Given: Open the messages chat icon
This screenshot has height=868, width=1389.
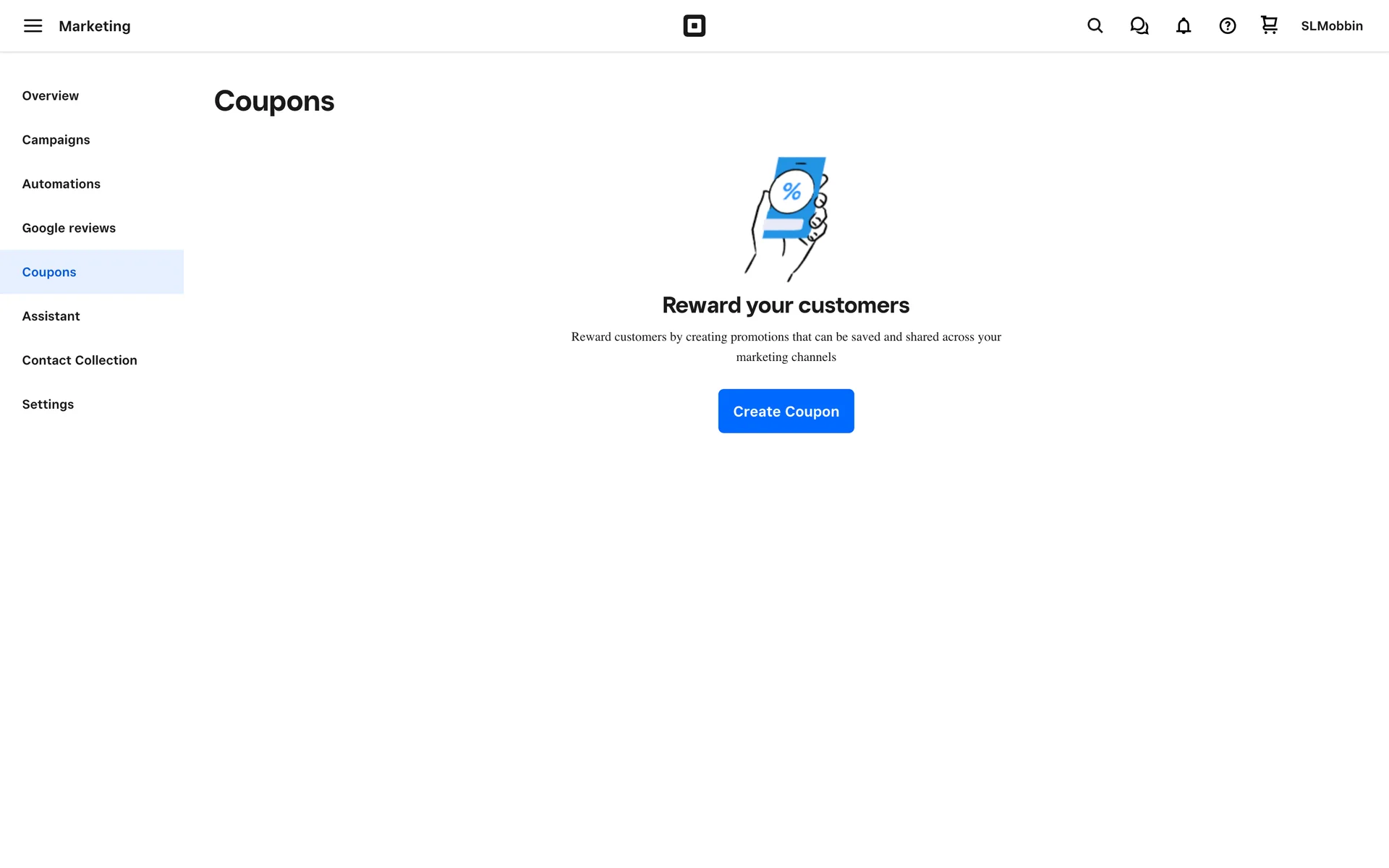Looking at the screenshot, I should [1139, 26].
